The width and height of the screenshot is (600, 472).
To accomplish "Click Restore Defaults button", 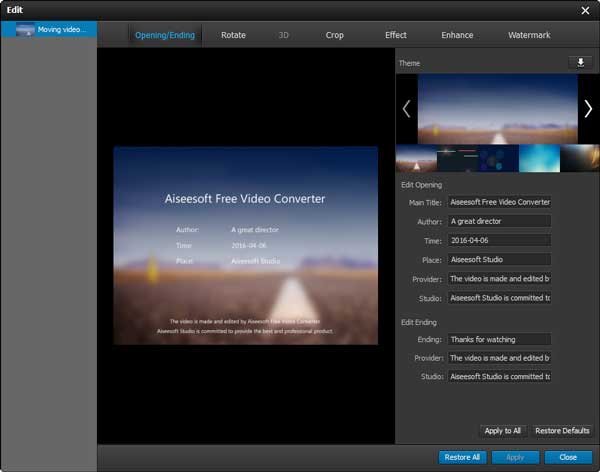I will pos(562,431).
